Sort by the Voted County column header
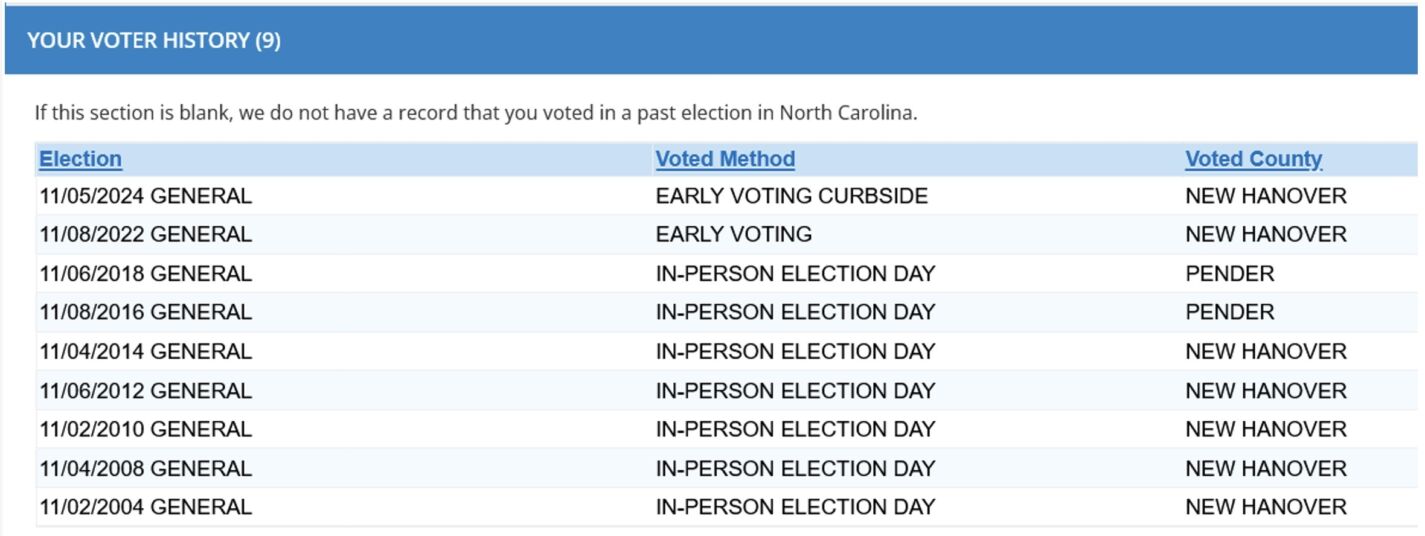 click(1253, 159)
